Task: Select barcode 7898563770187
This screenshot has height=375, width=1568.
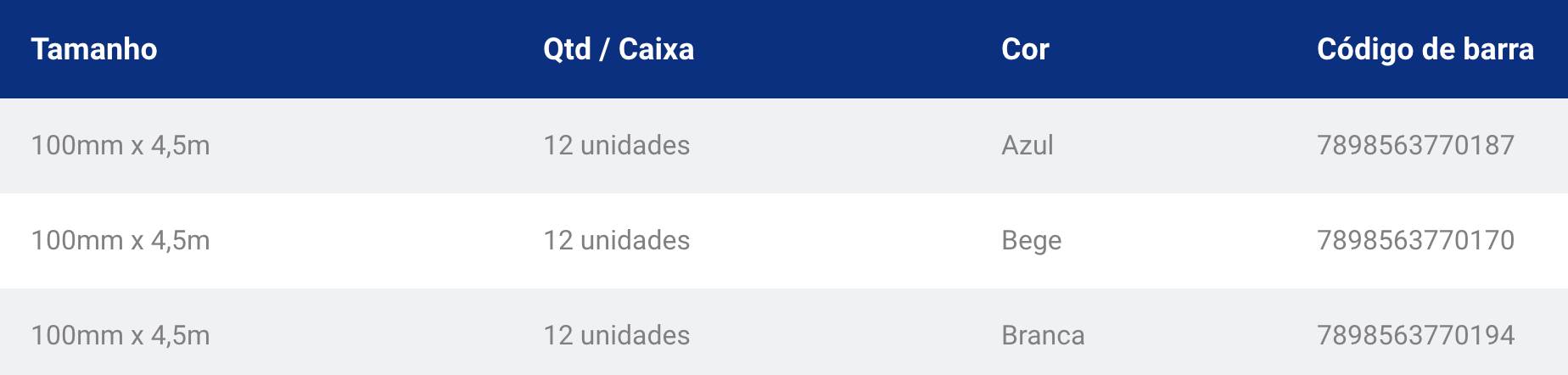Action: coord(1415,145)
